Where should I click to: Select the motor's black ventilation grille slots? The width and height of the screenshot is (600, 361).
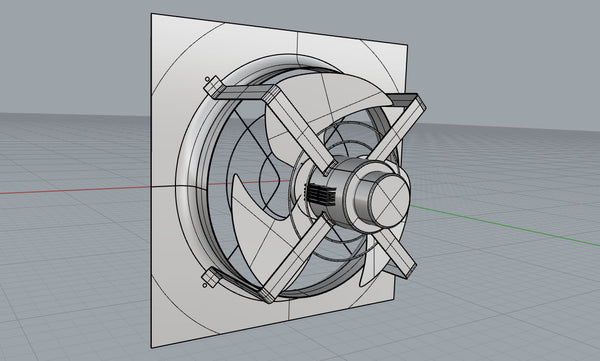coord(320,194)
